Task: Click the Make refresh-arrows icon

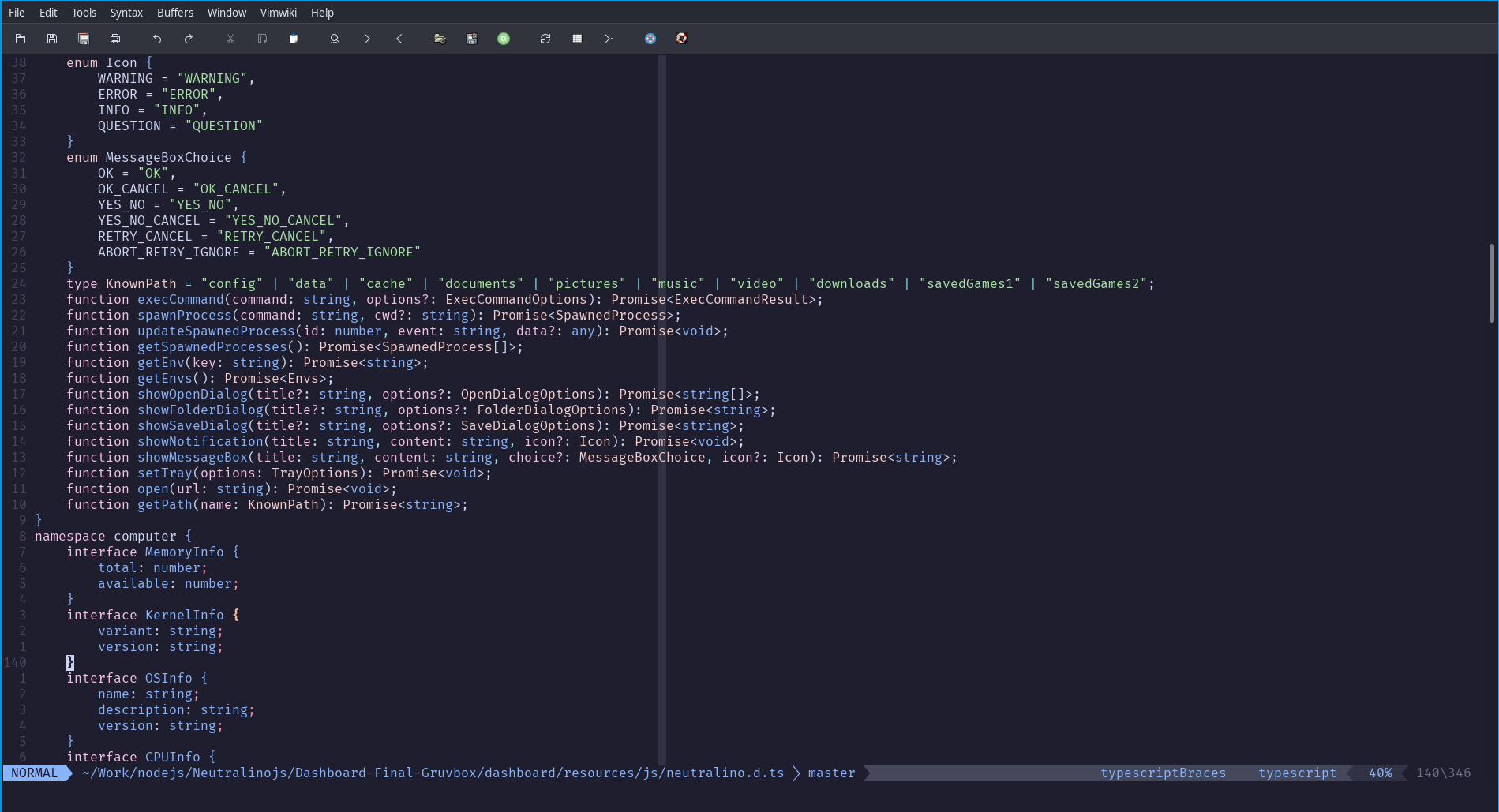Action: pyautogui.click(x=545, y=39)
